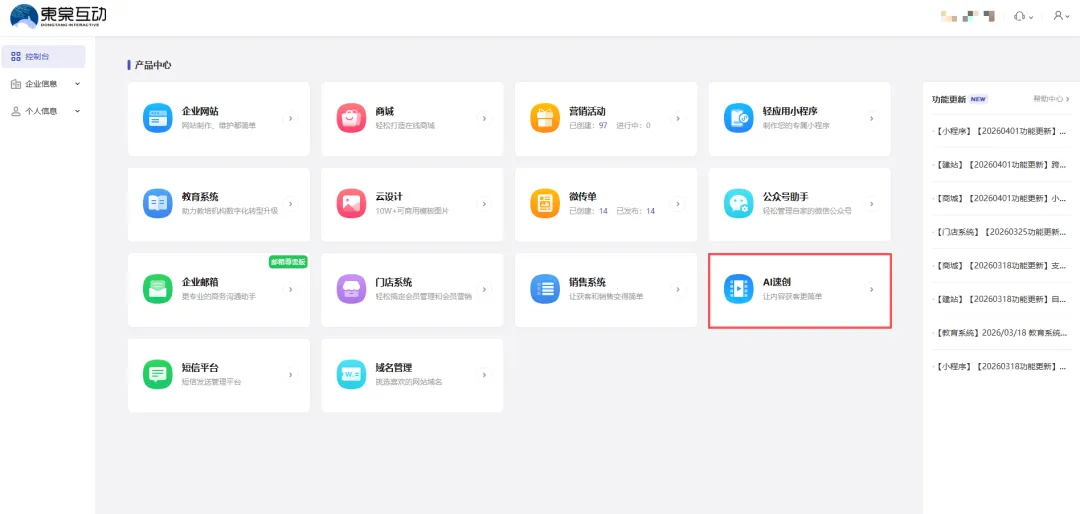Click the 东荣互动 logo
The image size is (1080, 514).
point(59,16)
